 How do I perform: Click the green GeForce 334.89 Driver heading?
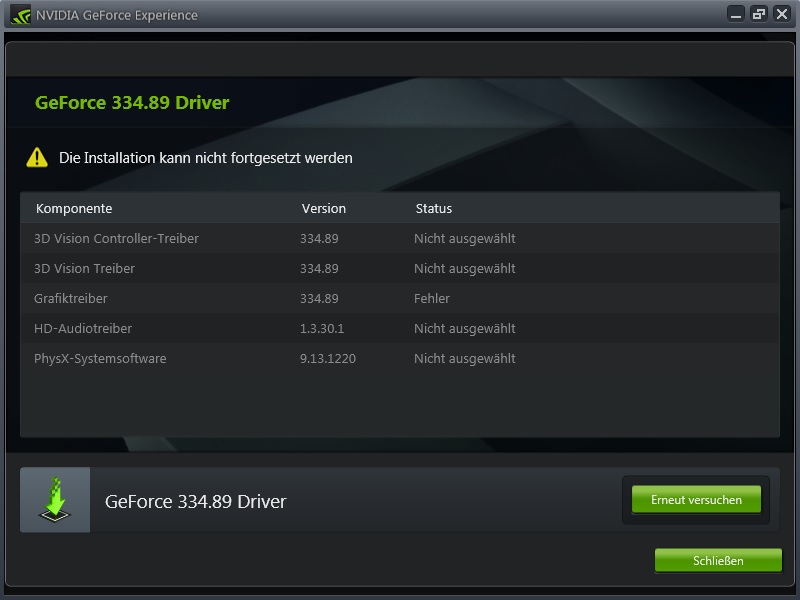coord(132,103)
